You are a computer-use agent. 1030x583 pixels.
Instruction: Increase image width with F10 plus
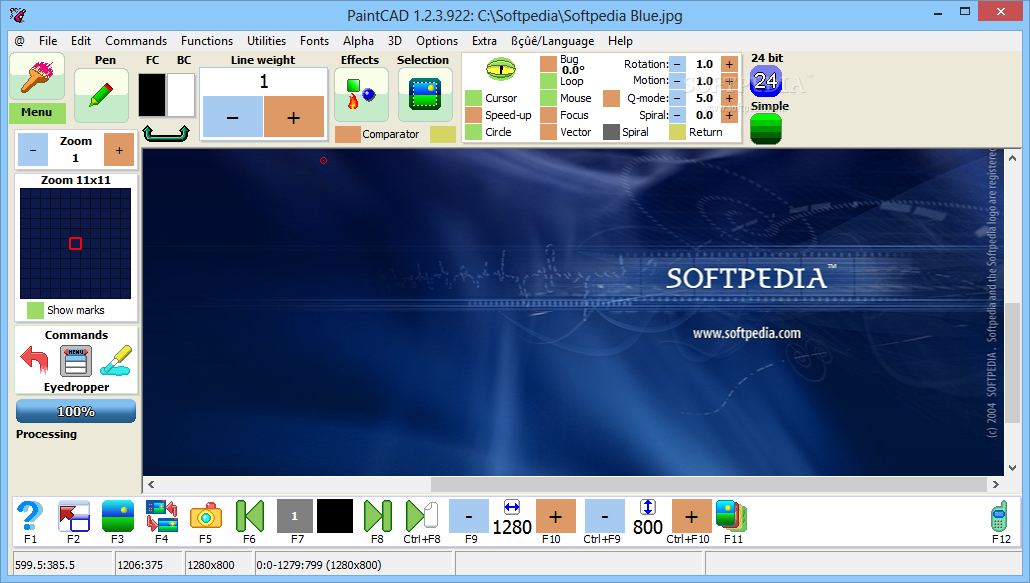point(556,516)
